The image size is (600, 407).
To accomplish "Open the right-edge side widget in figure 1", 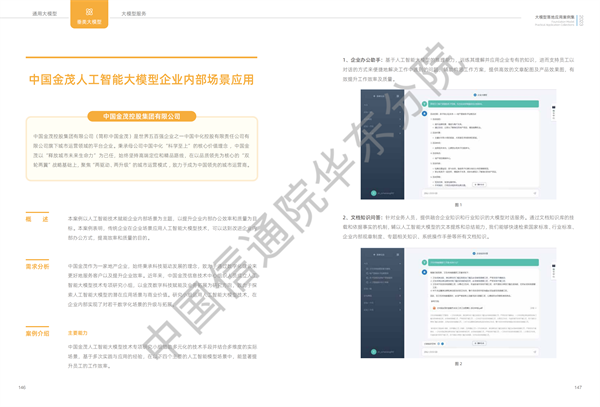I will 553,113.
